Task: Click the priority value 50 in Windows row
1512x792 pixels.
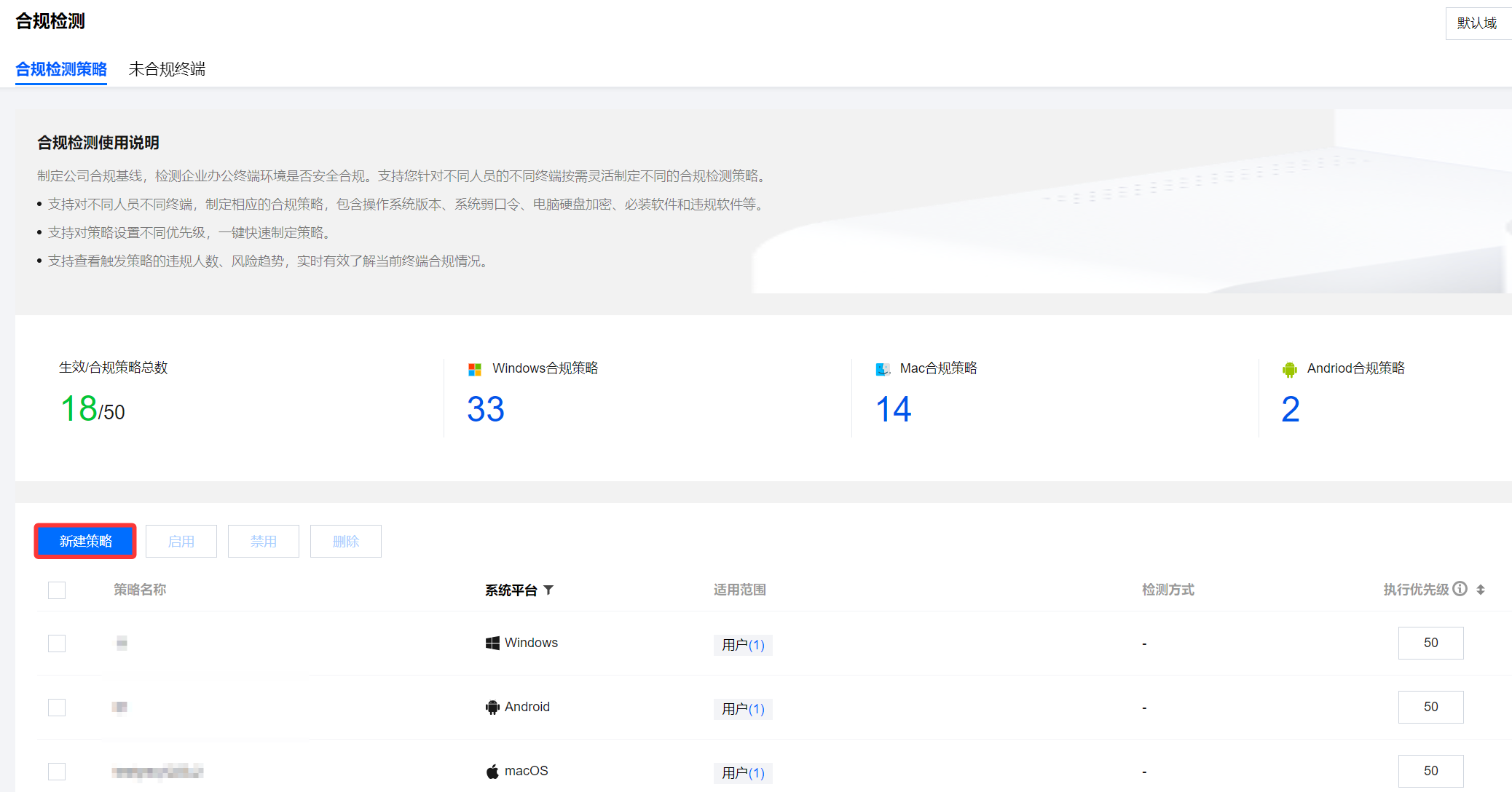Action: [x=1430, y=643]
